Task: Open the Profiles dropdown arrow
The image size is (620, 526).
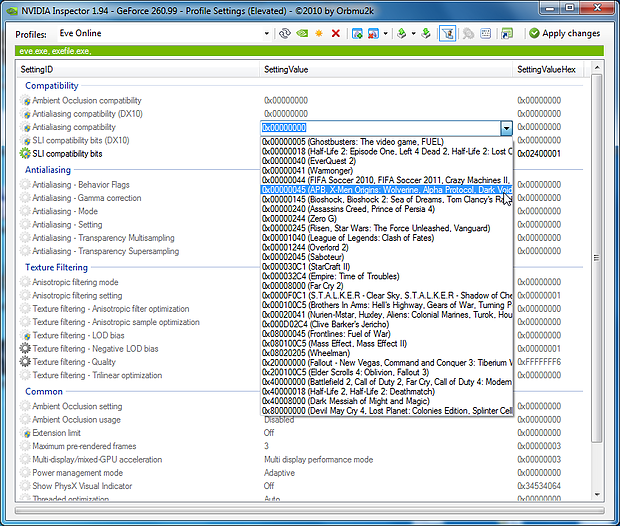Action: 267,34
